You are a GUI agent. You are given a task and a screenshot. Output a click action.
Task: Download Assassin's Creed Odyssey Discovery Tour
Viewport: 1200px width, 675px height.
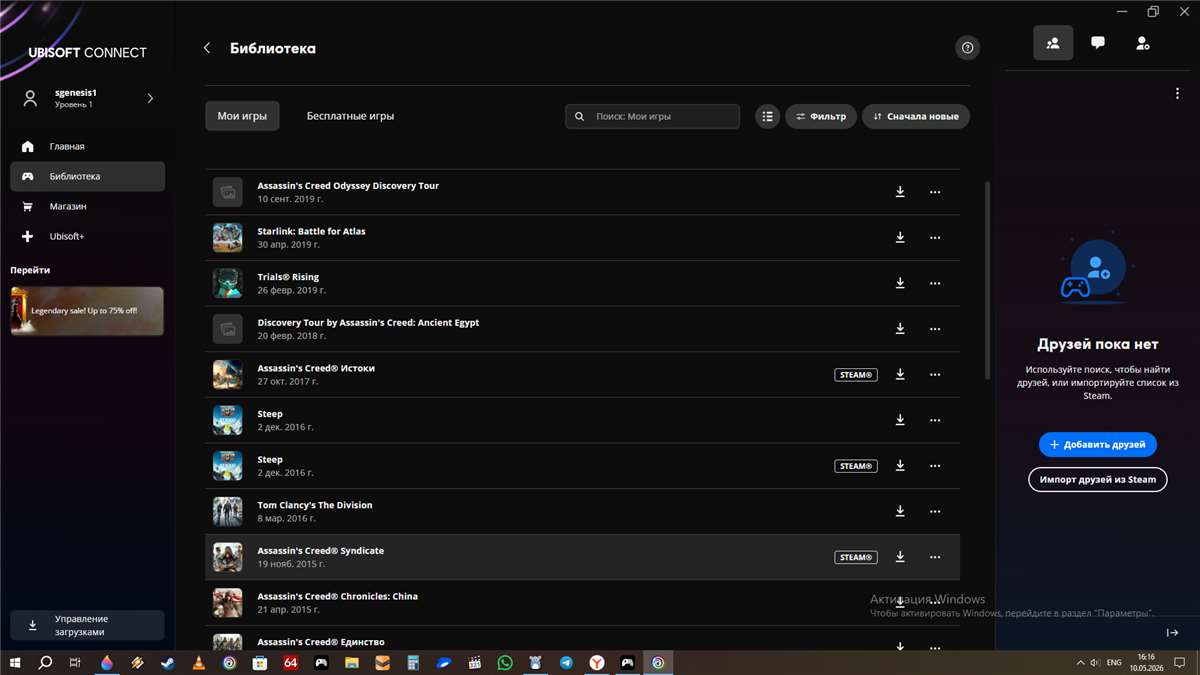(900, 192)
